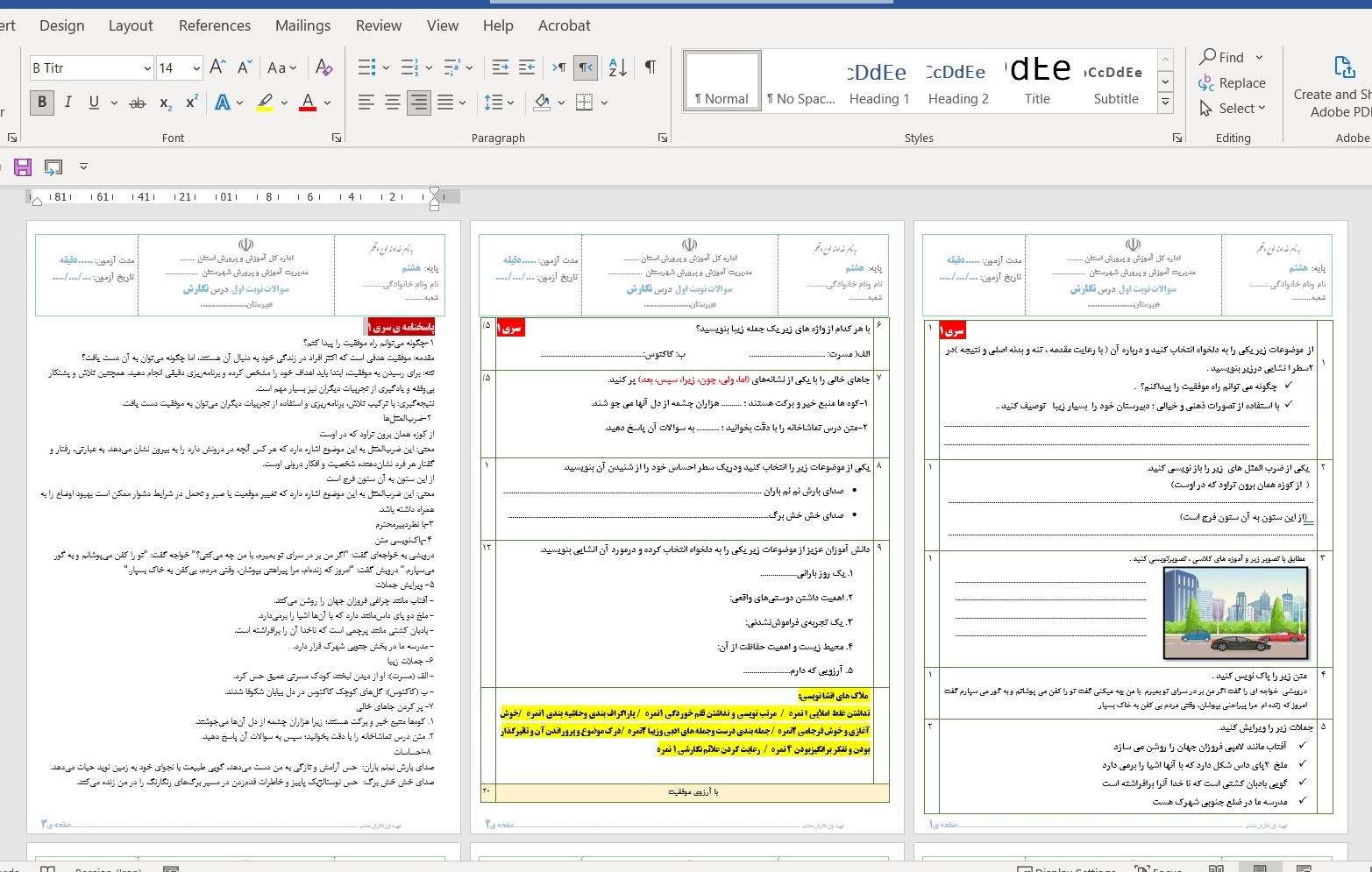Switch to the Review tab
Image resolution: width=1372 pixels, height=872 pixels.
coord(378,25)
